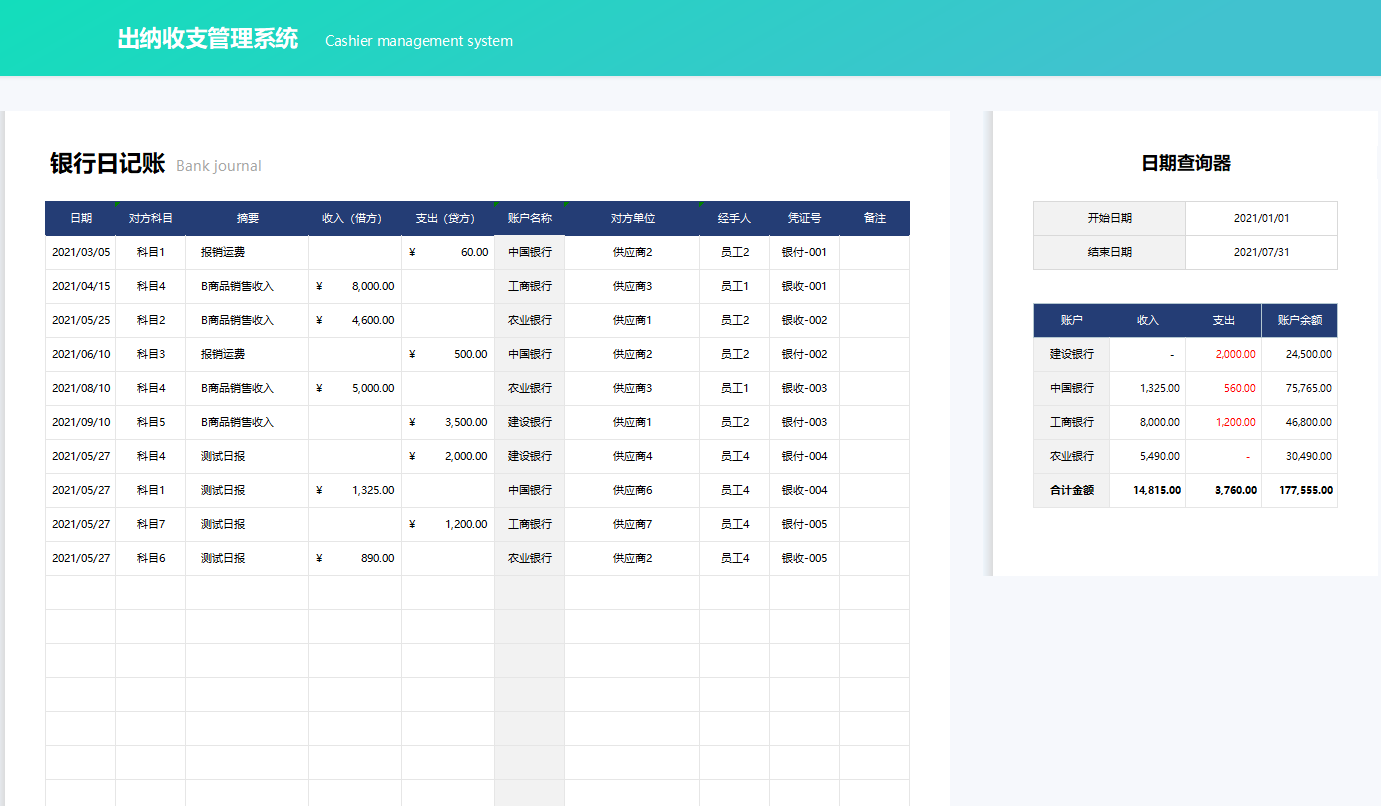
Task: Select the 凭证号 column header
Action: [x=805, y=218]
